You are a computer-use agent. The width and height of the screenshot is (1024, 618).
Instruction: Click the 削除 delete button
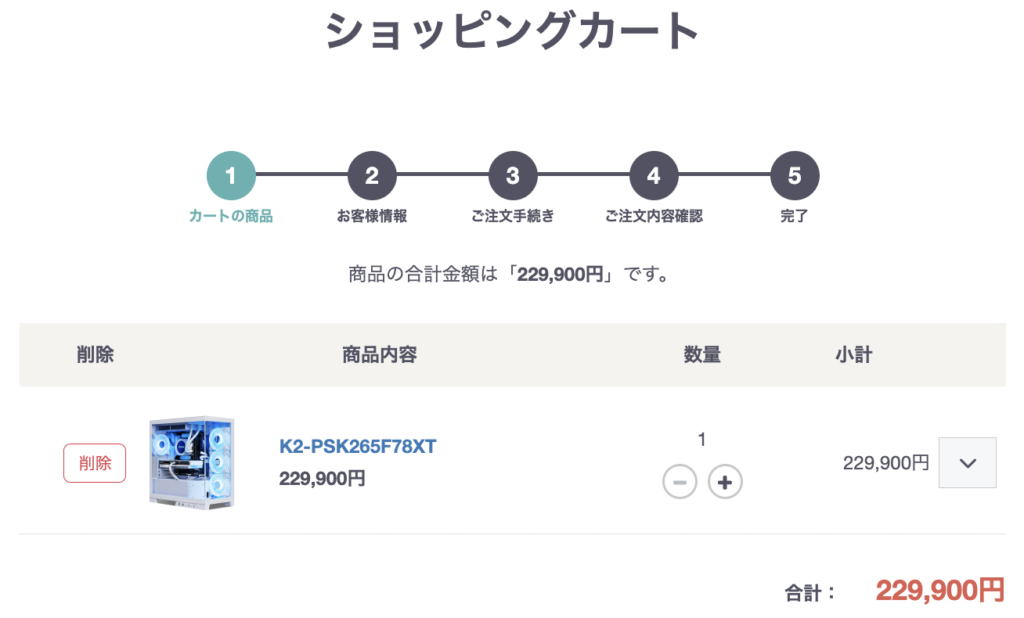click(x=95, y=463)
